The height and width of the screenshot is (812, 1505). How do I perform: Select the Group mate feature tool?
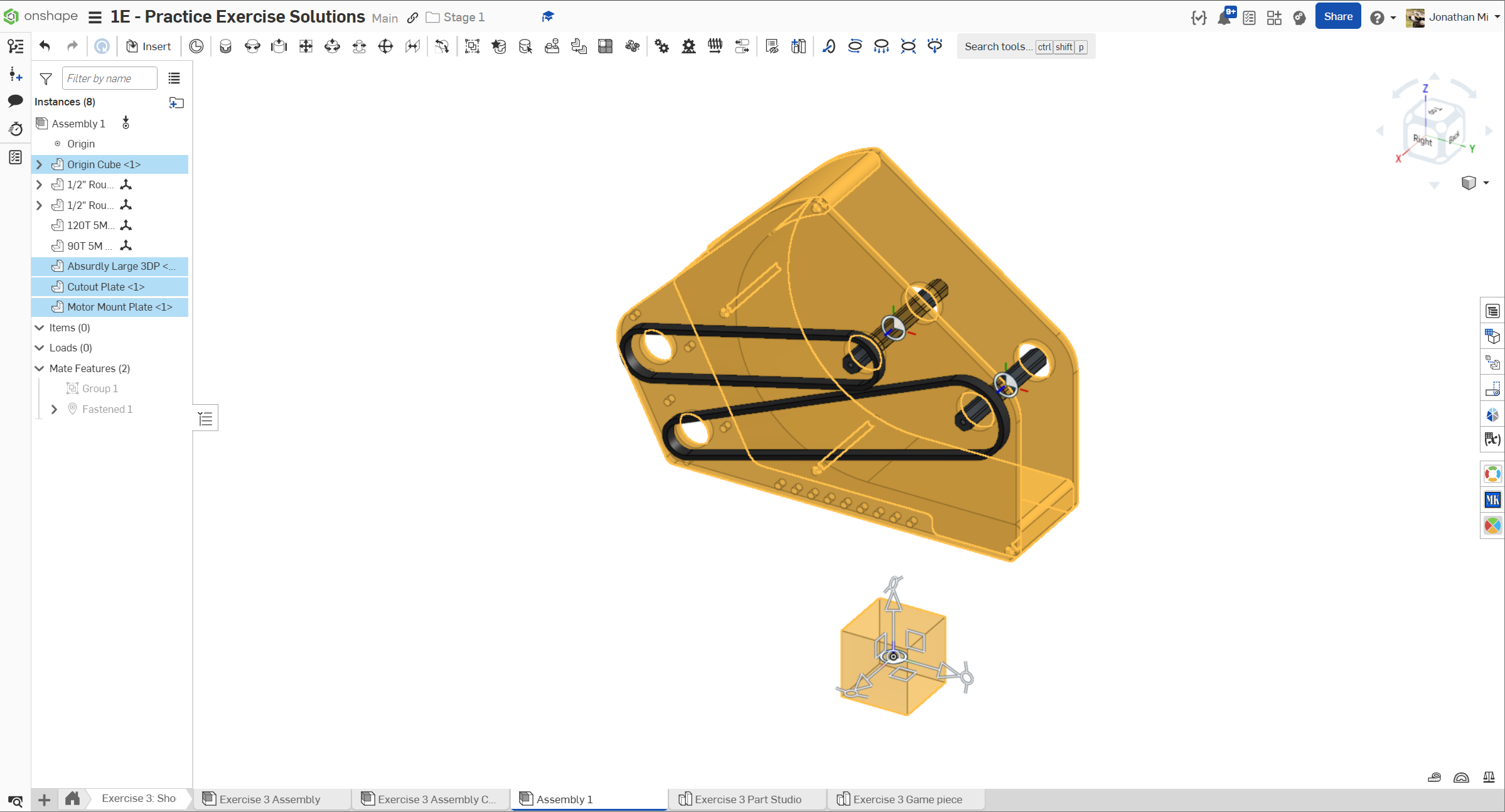click(472, 46)
